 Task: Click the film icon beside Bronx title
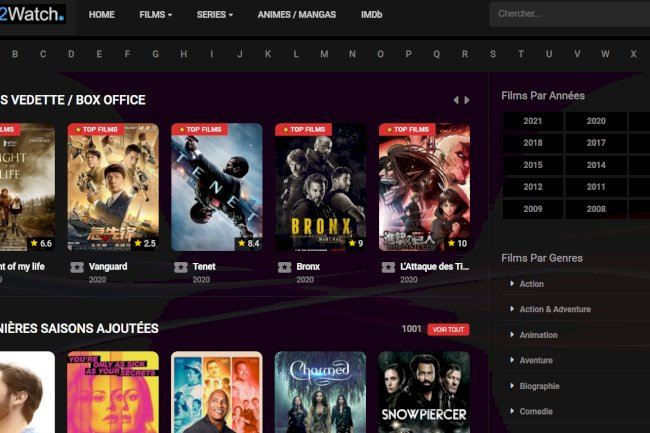284,267
